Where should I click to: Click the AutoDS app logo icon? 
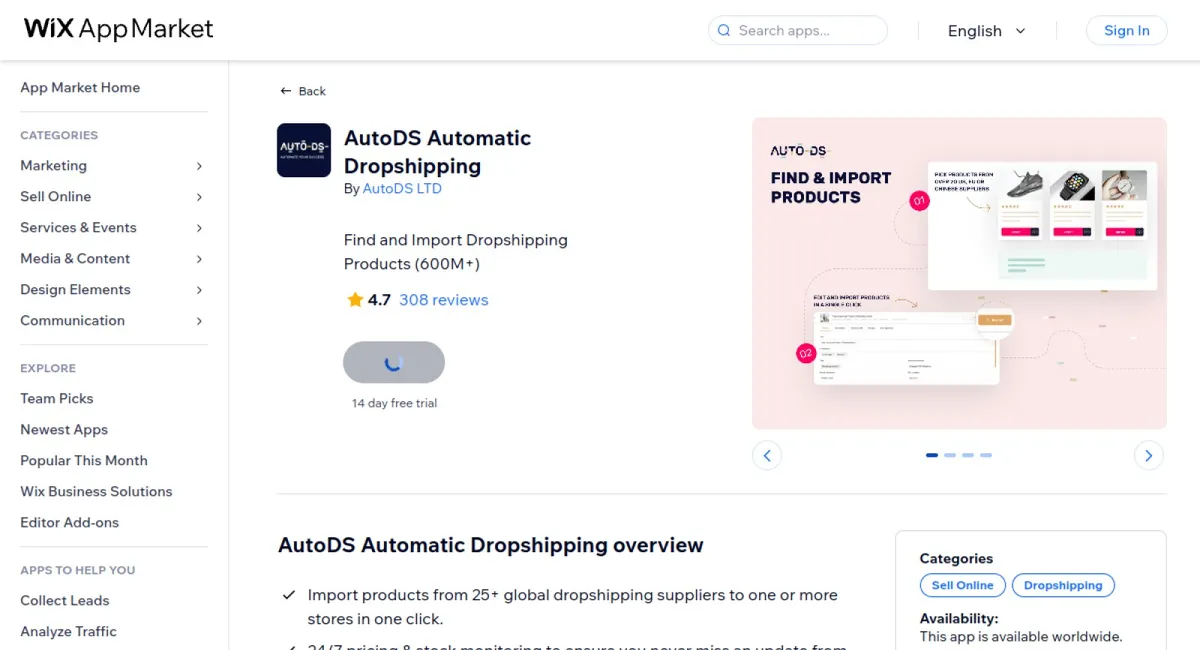tap(304, 150)
